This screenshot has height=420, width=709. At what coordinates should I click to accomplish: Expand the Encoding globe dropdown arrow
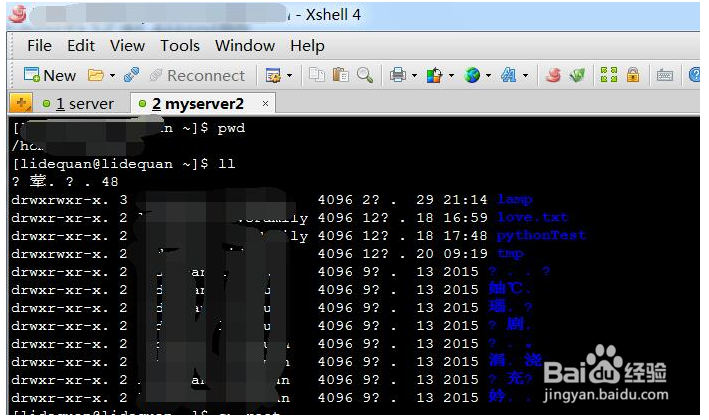tap(488, 76)
